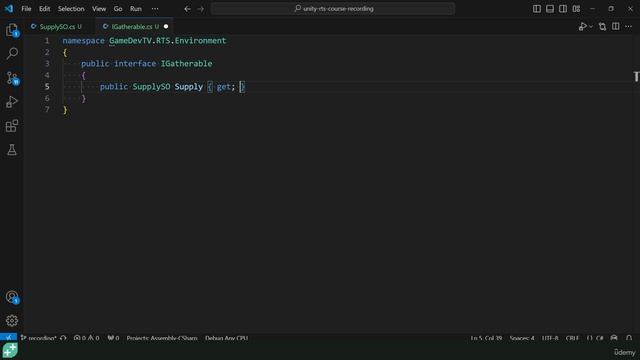Open the errors and warnings count
The height and width of the screenshot is (360, 640).
pos(86,338)
